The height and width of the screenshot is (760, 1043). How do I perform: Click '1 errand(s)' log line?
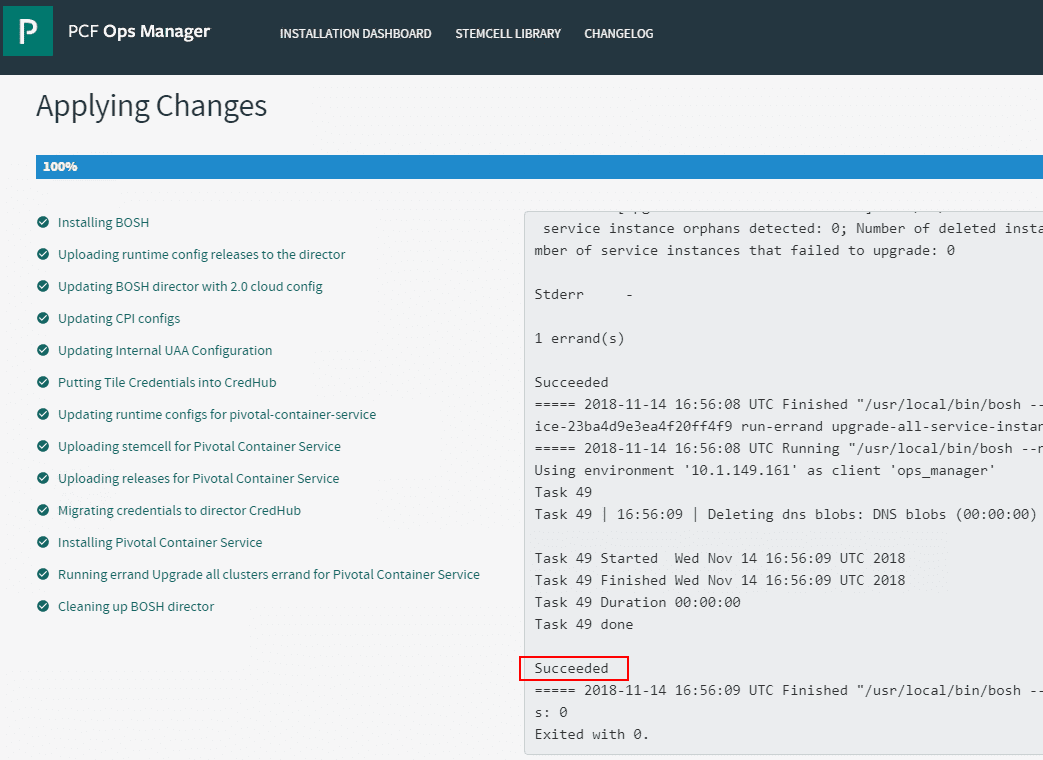coord(579,338)
